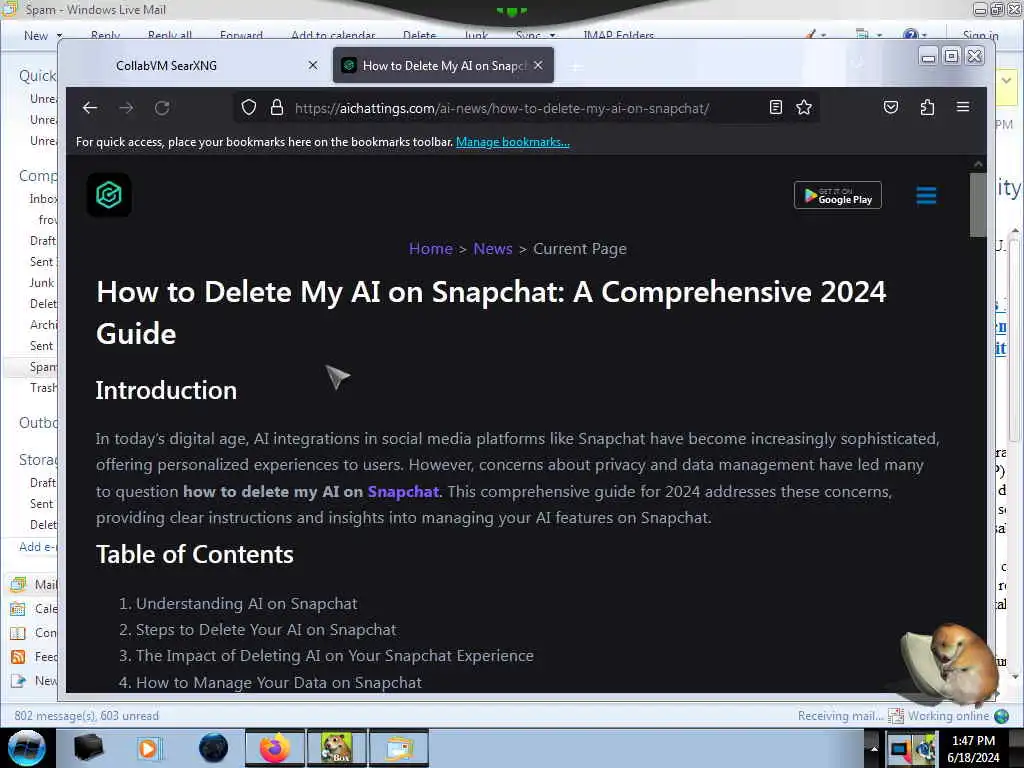Image resolution: width=1024 pixels, height=768 pixels.
Task: Toggle reader view icon in address bar
Action: coord(775,108)
